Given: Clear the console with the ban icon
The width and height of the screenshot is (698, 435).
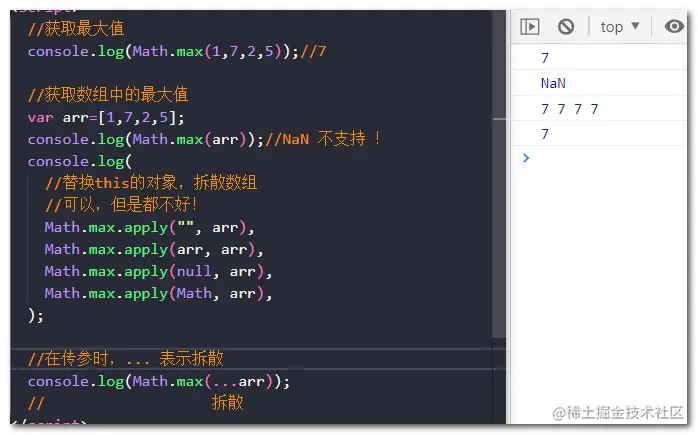Looking at the screenshot, I should [x=566, y=27].
